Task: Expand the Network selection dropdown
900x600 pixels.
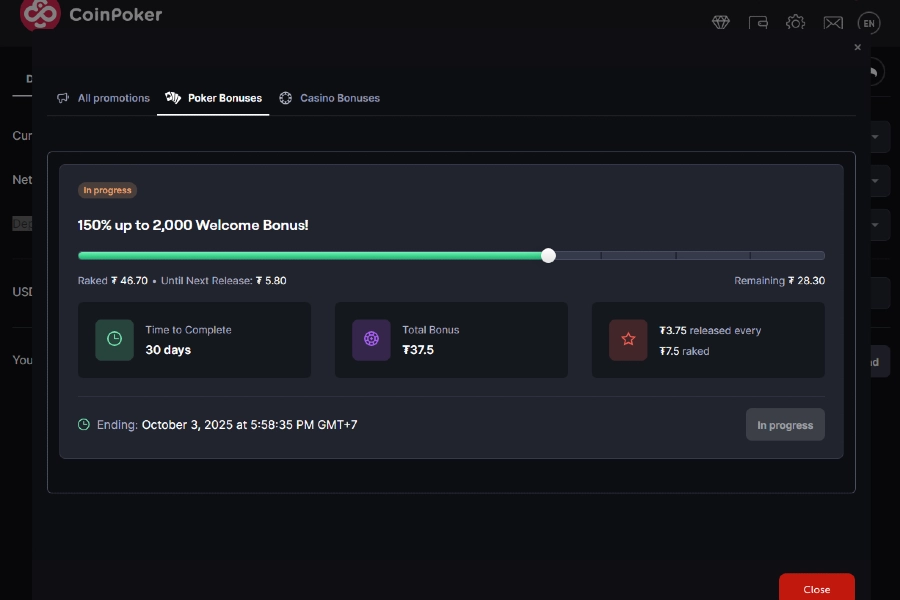Action: pyautogui.click(x=875, y=180)
